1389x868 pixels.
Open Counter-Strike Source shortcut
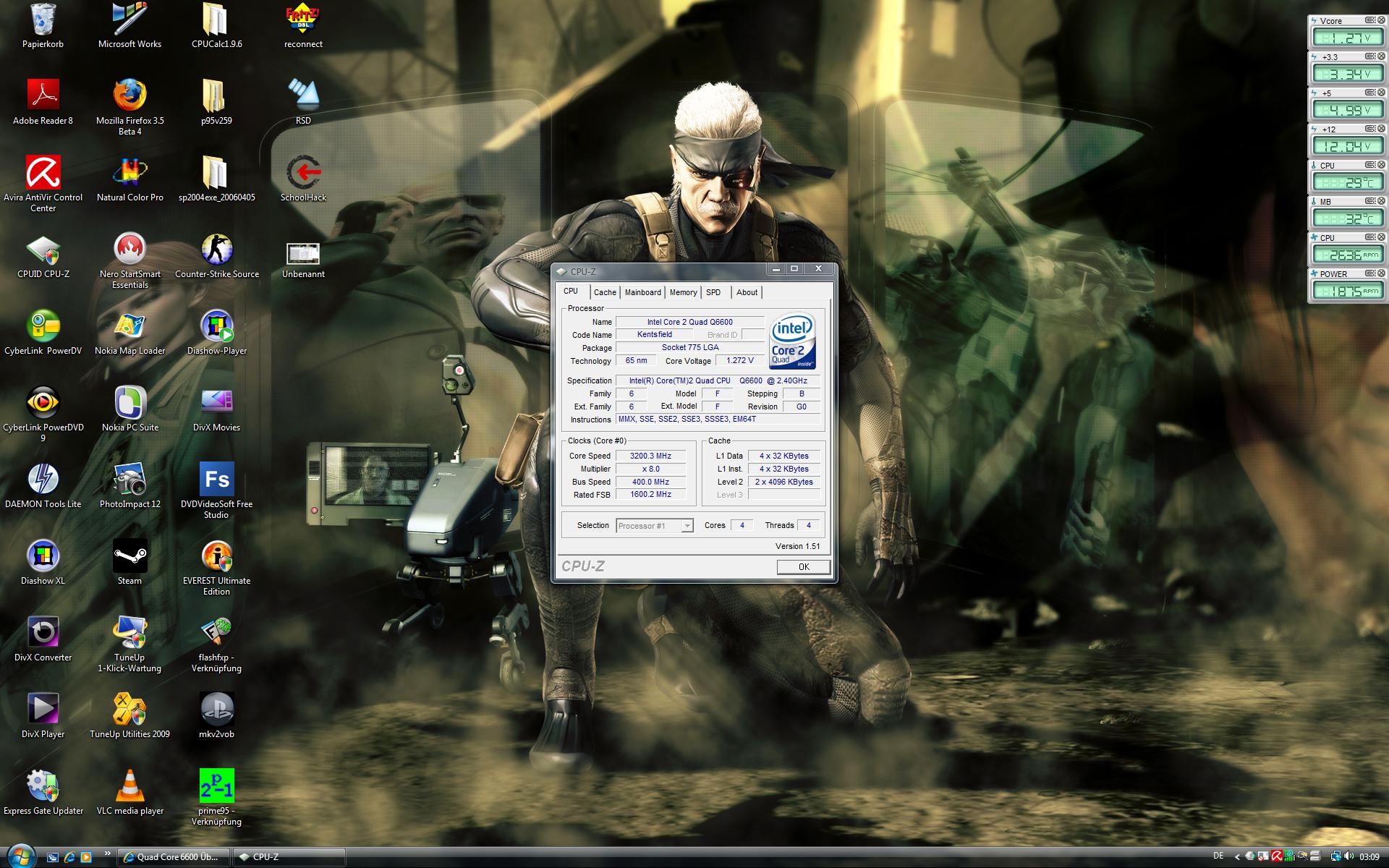(216, 250)
